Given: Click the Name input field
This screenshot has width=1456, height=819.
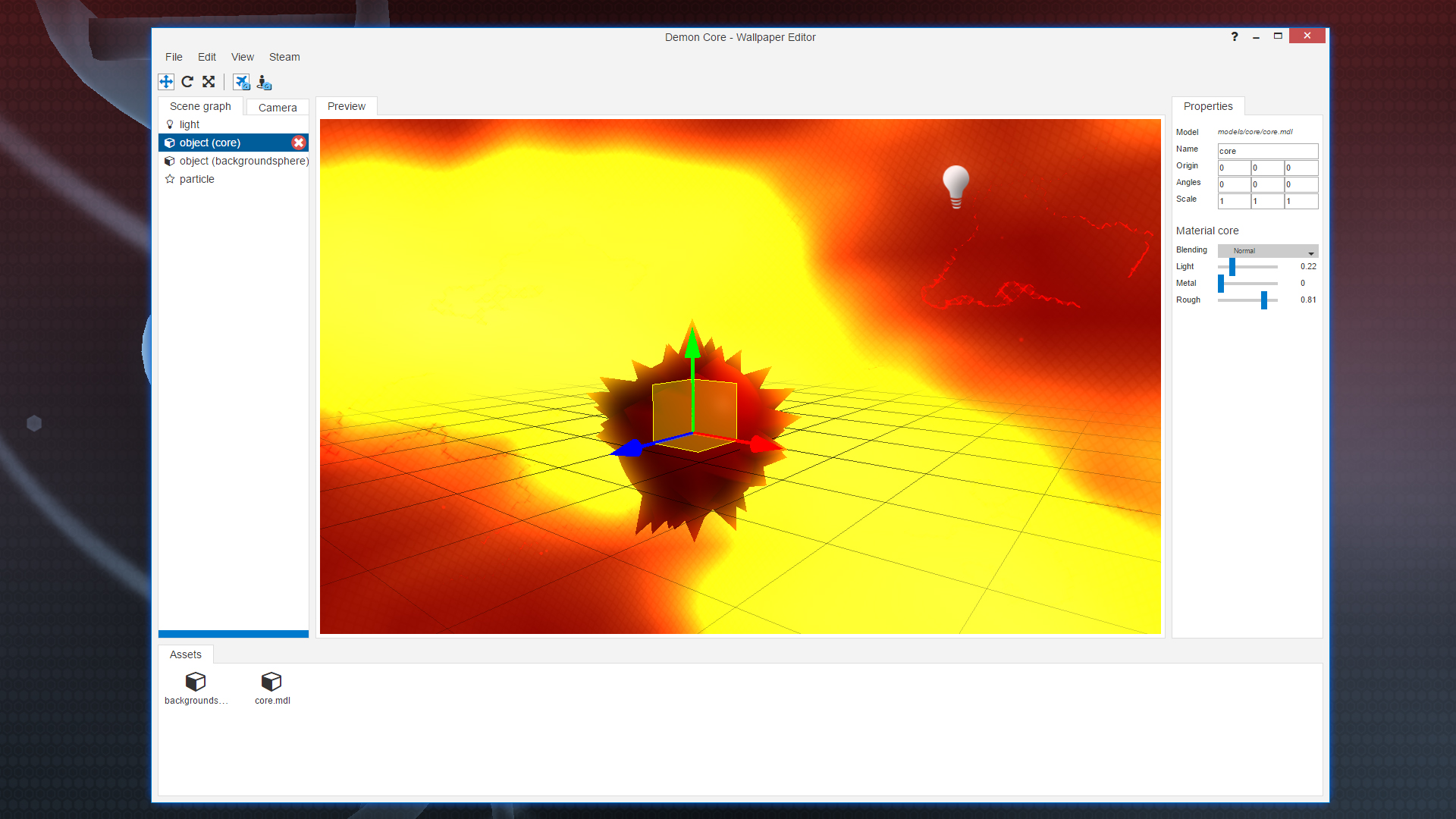Looking at the screenshot, I should [x=1268, y=151].
